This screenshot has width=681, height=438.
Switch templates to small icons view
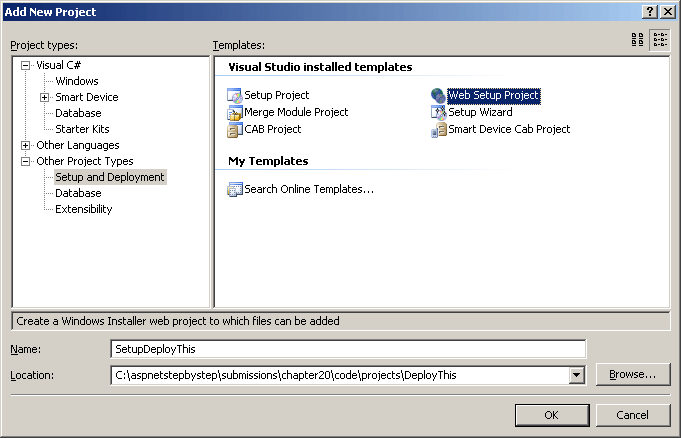pos(660,40)
